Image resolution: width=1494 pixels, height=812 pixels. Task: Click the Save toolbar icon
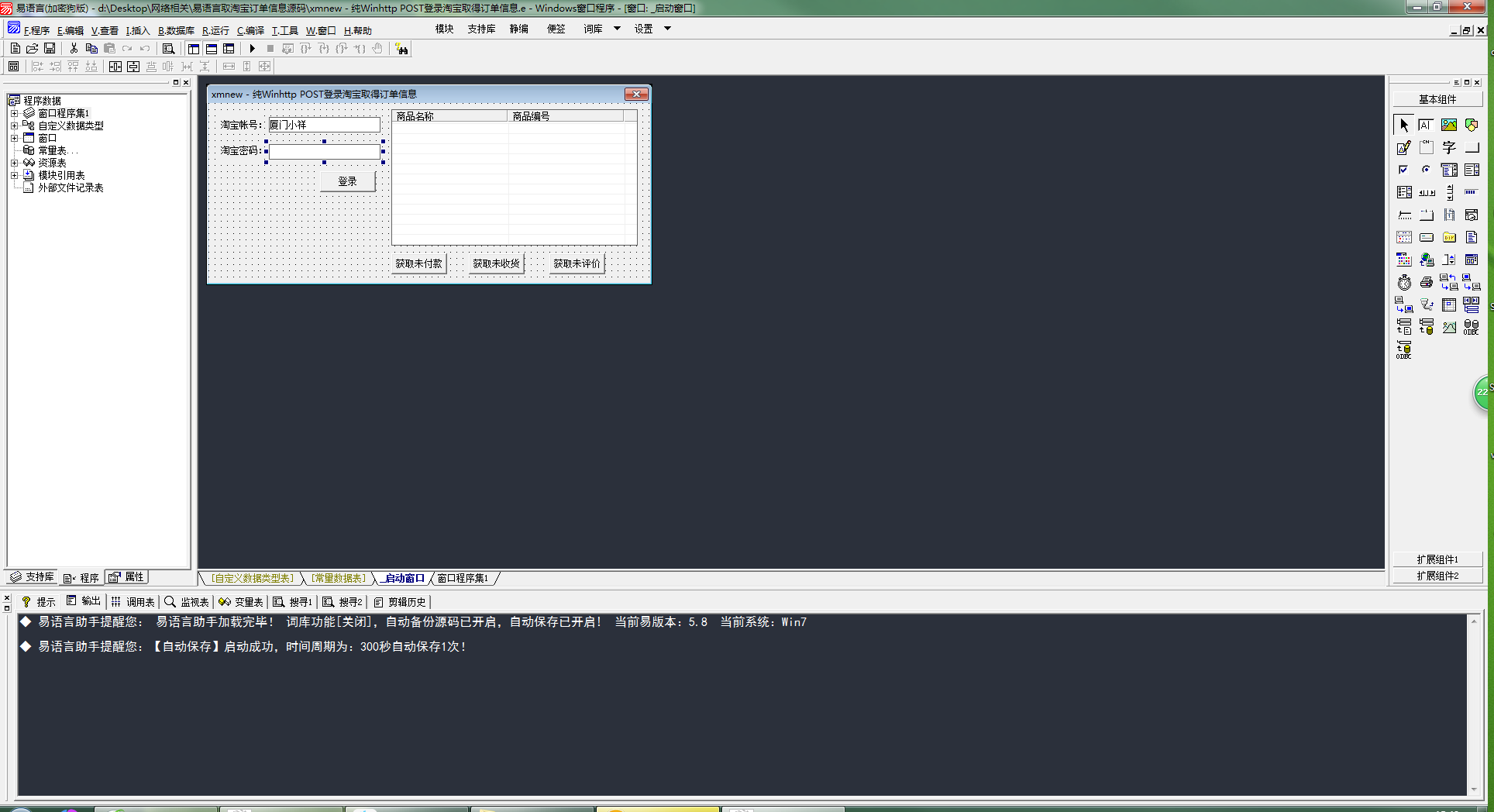pos(50,49)
